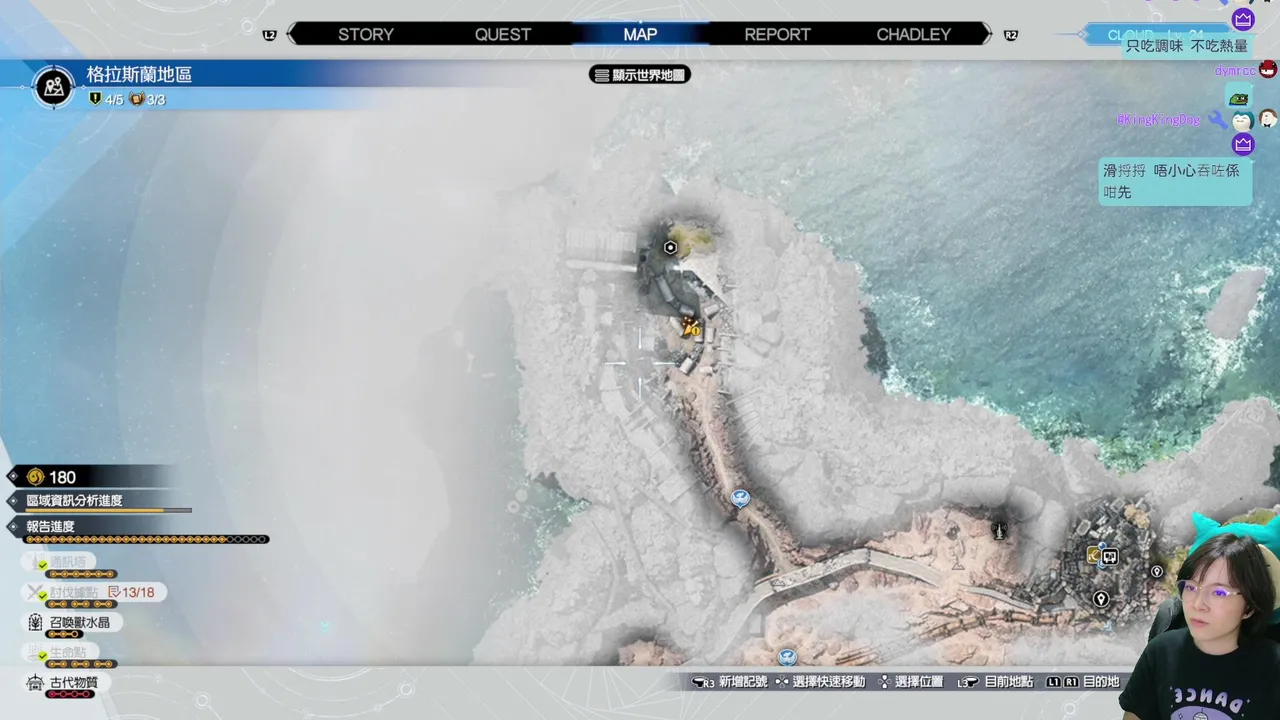
Task: Click the communication tower icon on the map
Action: click(x=999, y=529)
